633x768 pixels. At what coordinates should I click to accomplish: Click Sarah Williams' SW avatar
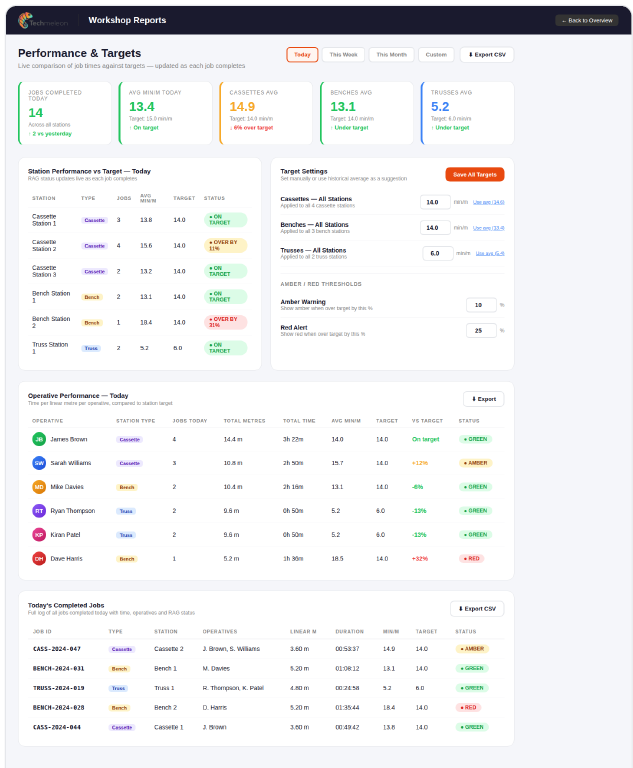[x=39, y=463]
